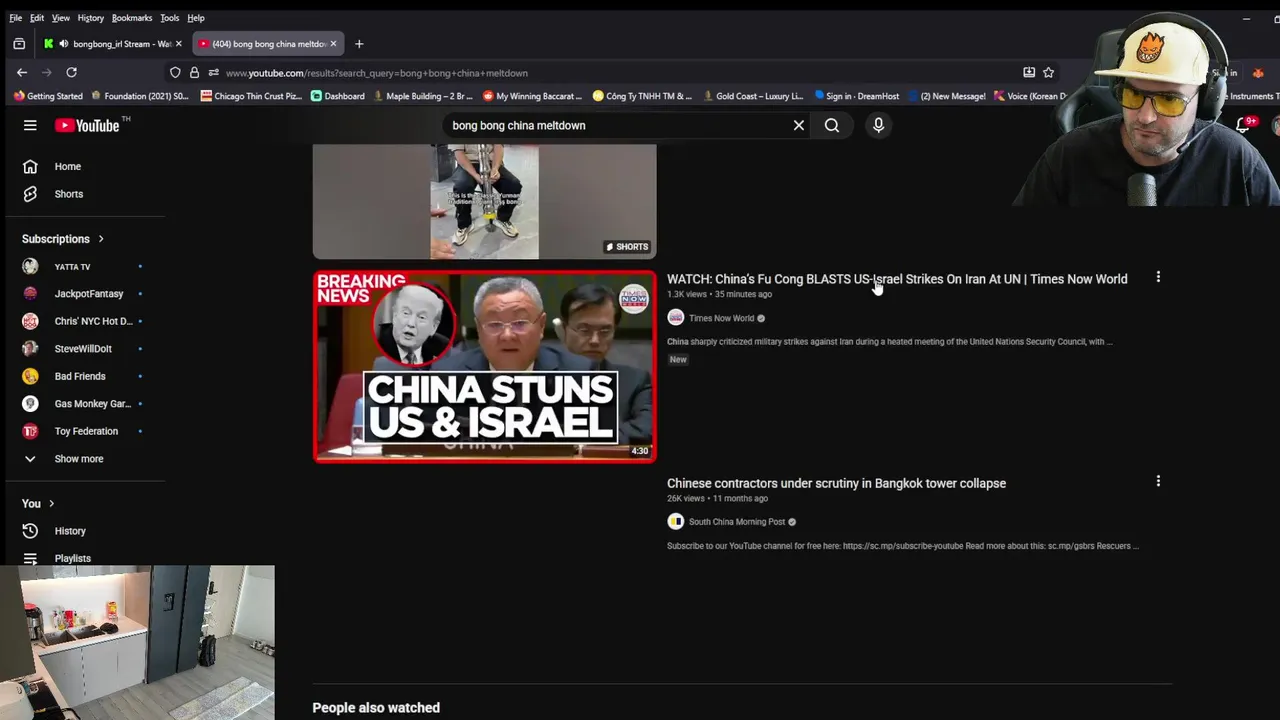The image size is (1280, 720).
Task: Open the picture-in-picture reader icon in the URL bar
Action: (1029, 72)
